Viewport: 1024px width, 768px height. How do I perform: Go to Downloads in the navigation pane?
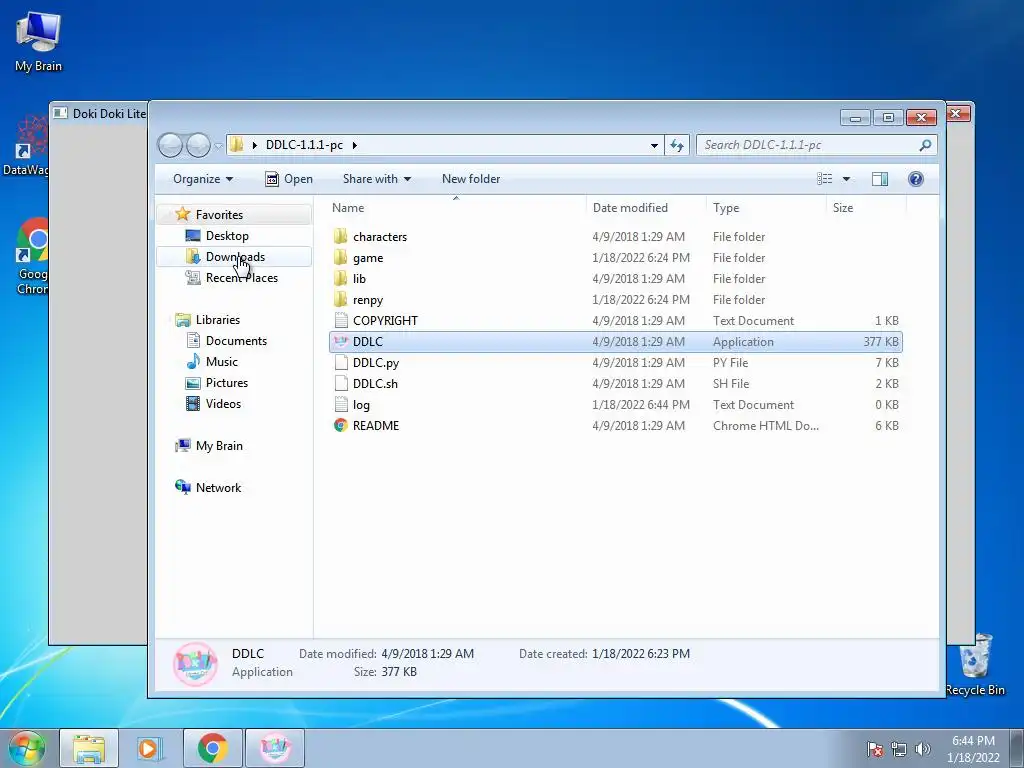(235, 257)
